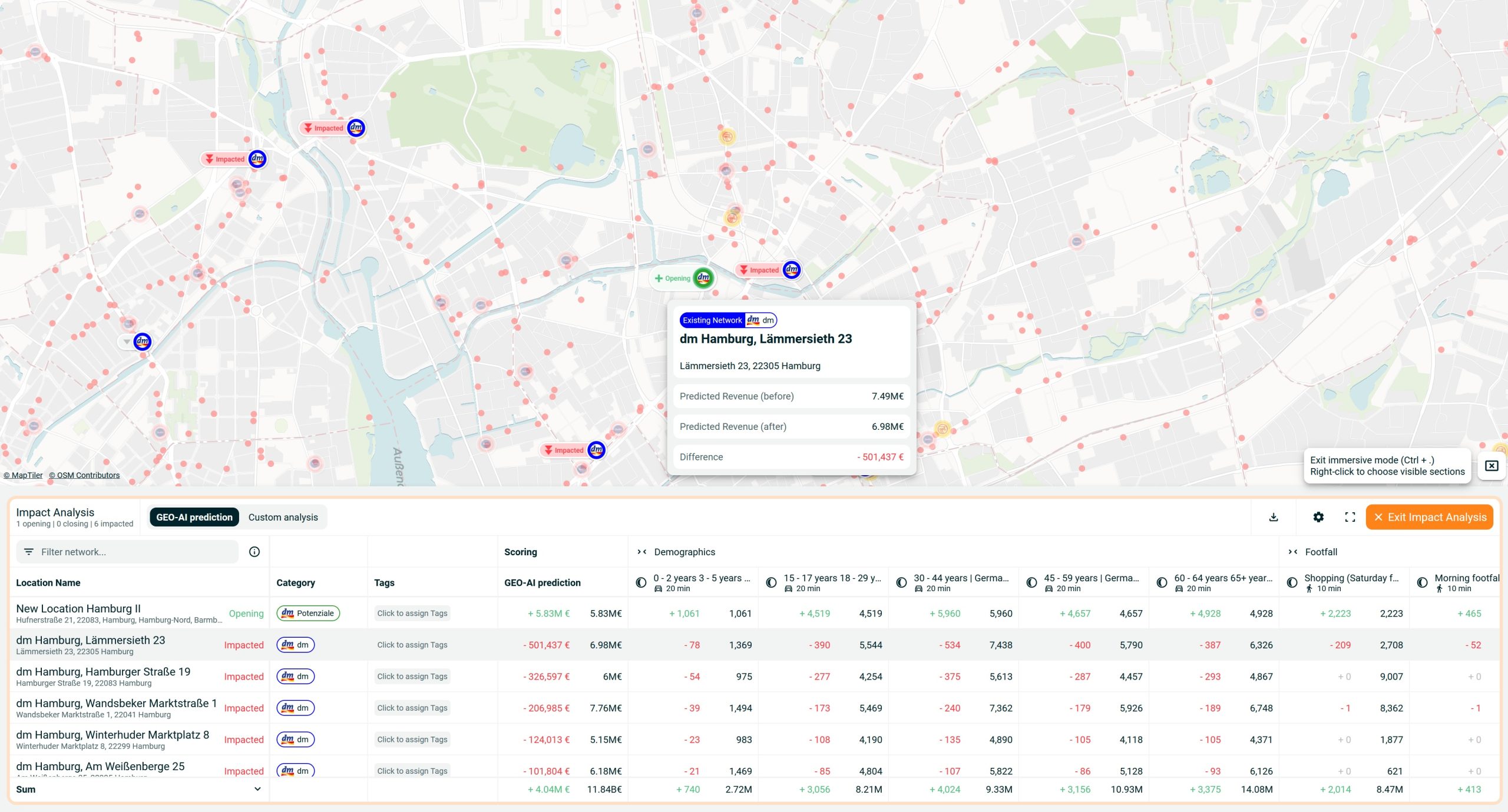Collapse the Demographics column group
The height and width of the screenshot is (812, 1508).
[642, 552]
